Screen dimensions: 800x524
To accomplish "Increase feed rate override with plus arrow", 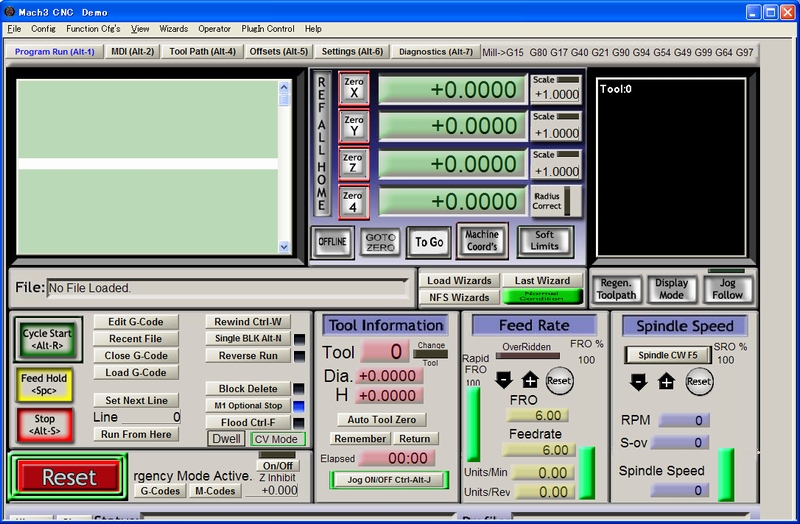I will click(x=529, y=380).
